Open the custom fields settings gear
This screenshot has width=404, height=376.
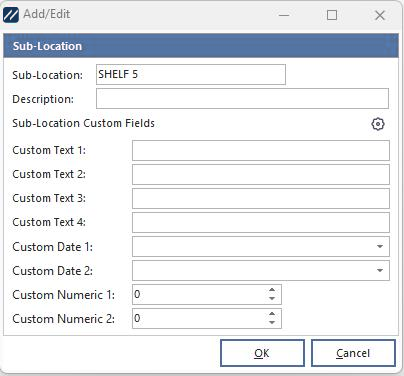tap(378, 124)
